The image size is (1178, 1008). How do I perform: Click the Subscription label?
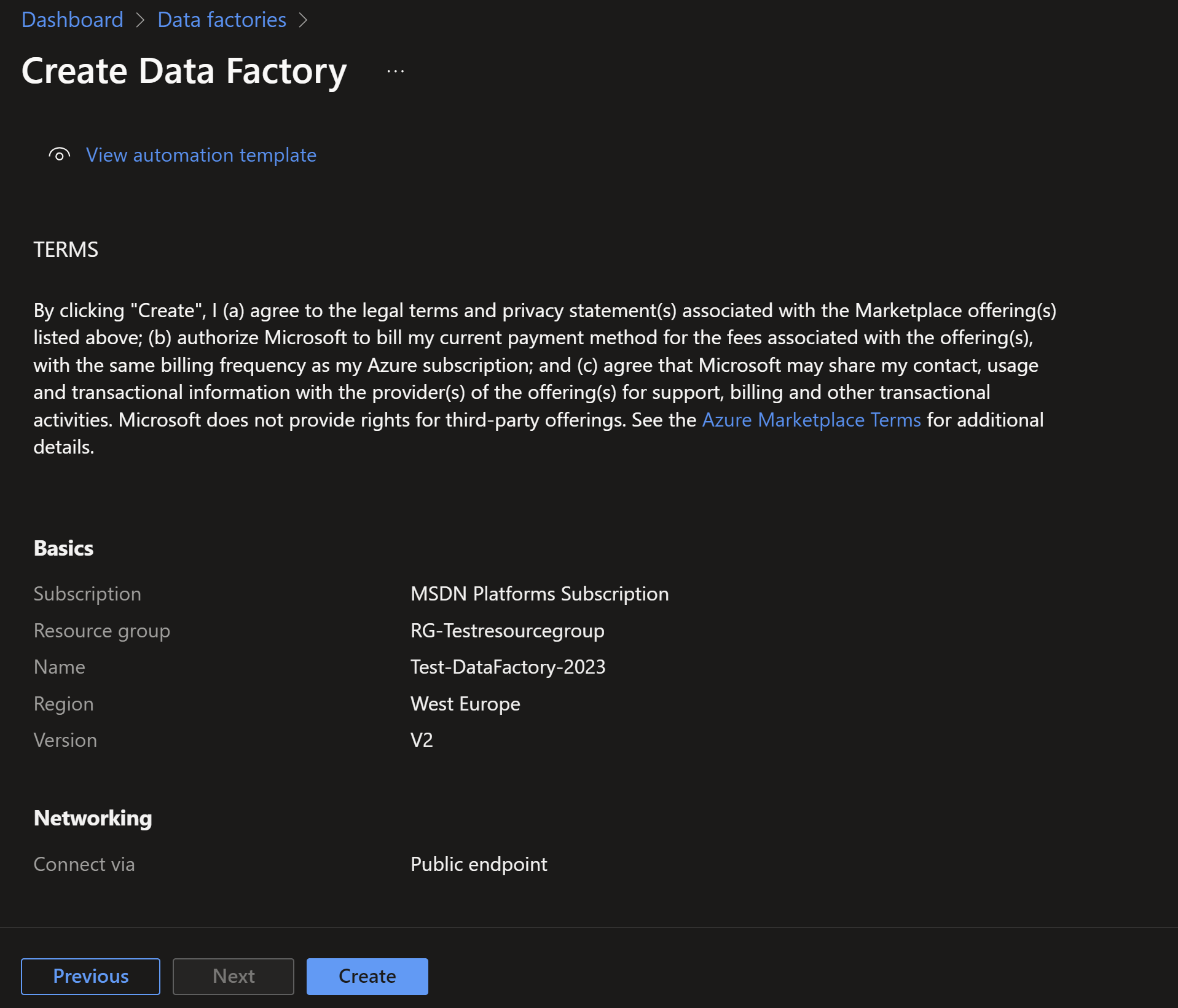pos(87,594)
